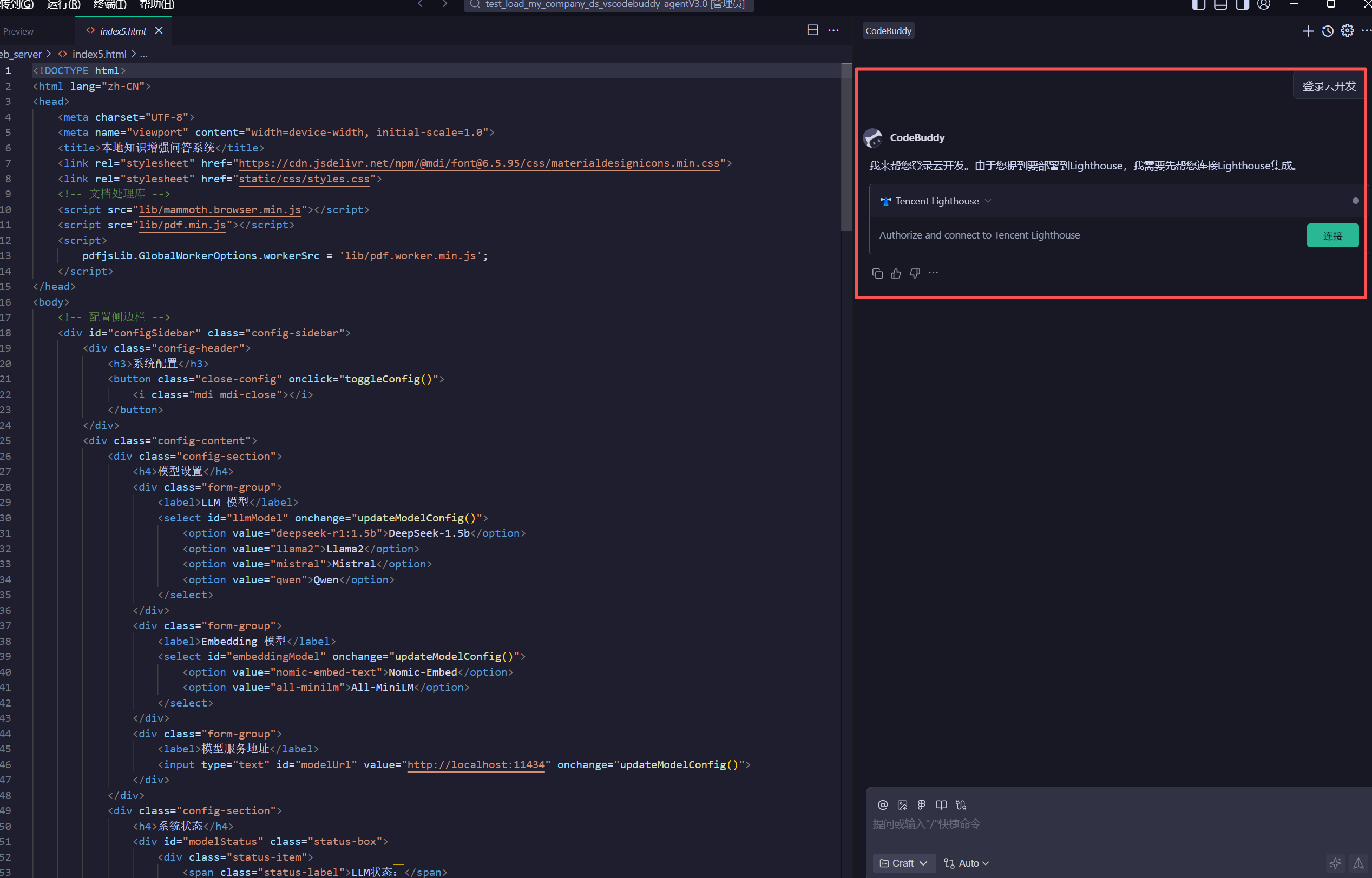Start a new chat with plus icon

1308,31
